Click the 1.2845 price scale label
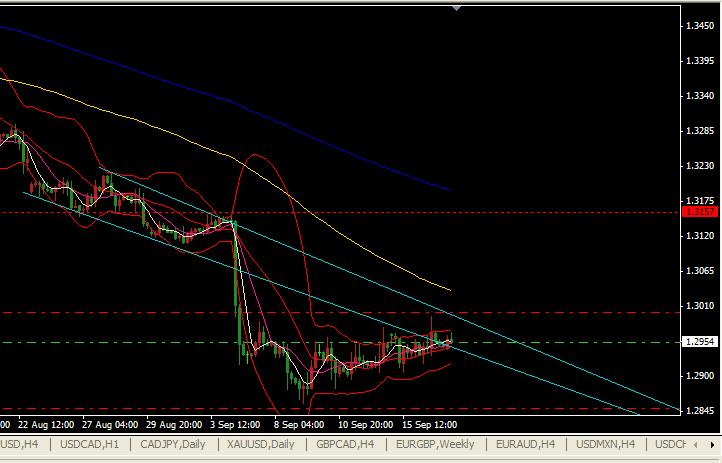This screenshot has height=463, width=722. 700,411
